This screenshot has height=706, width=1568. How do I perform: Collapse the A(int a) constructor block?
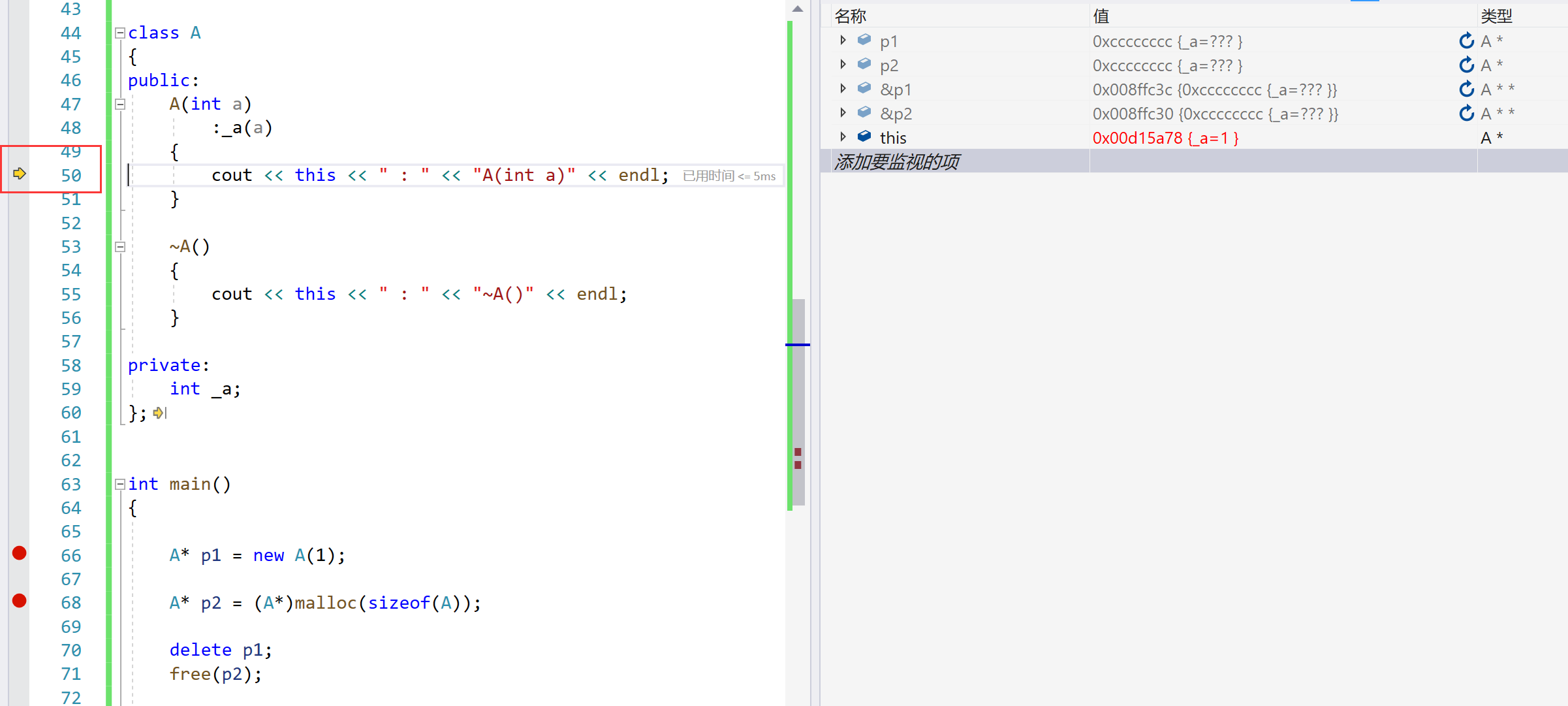click(x=120, y=104)
